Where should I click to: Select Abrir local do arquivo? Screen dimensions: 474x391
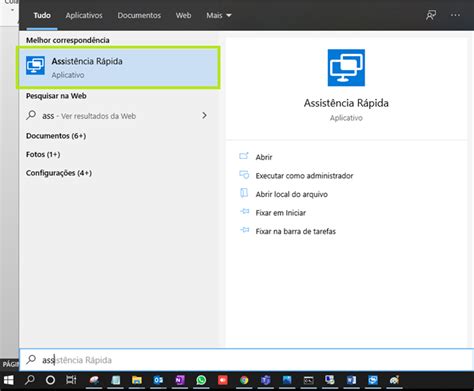coord(291,194)
